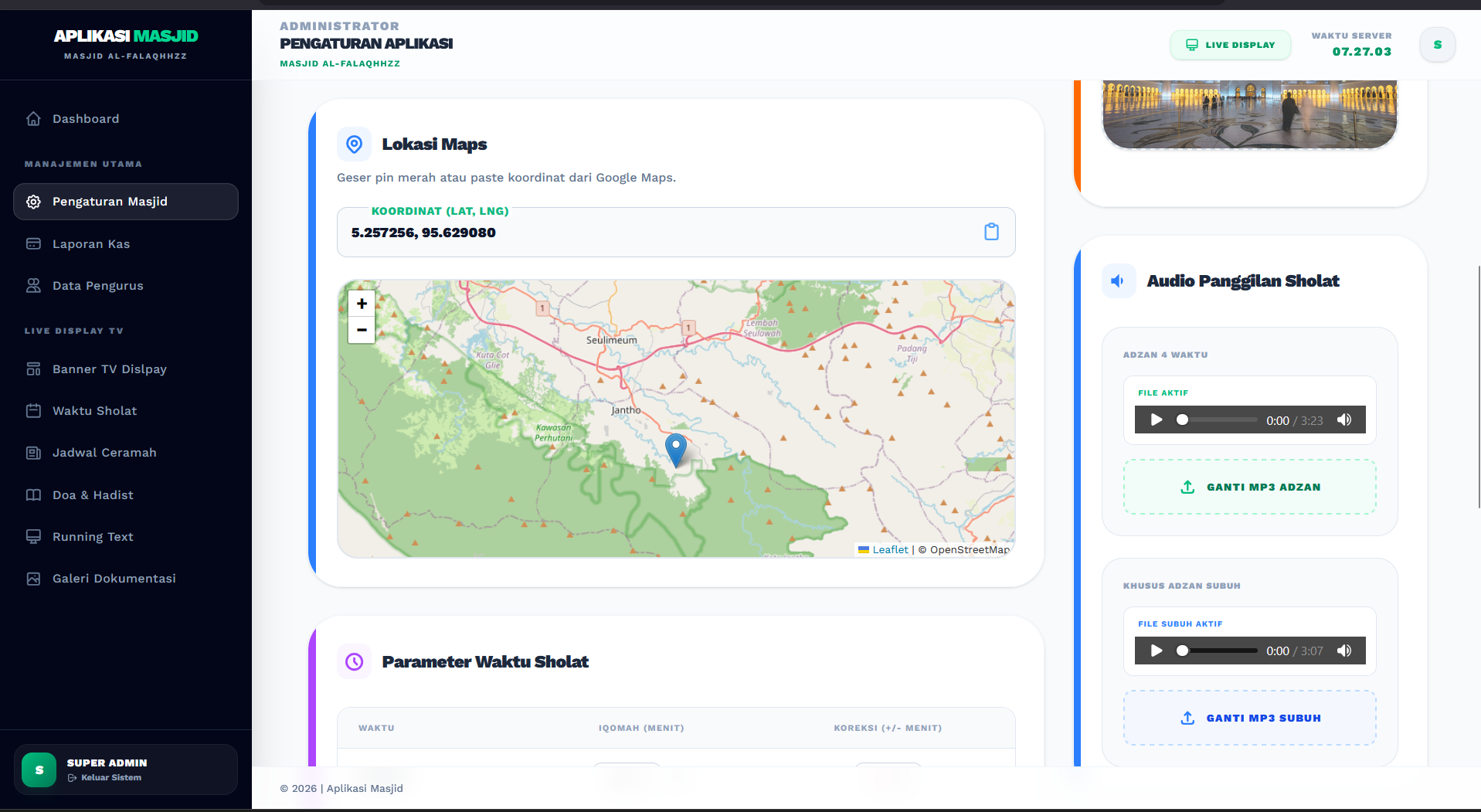This screenshot has width=1481, height=812.
Task: Click the Live Display button
Action: coord(1231,45)
